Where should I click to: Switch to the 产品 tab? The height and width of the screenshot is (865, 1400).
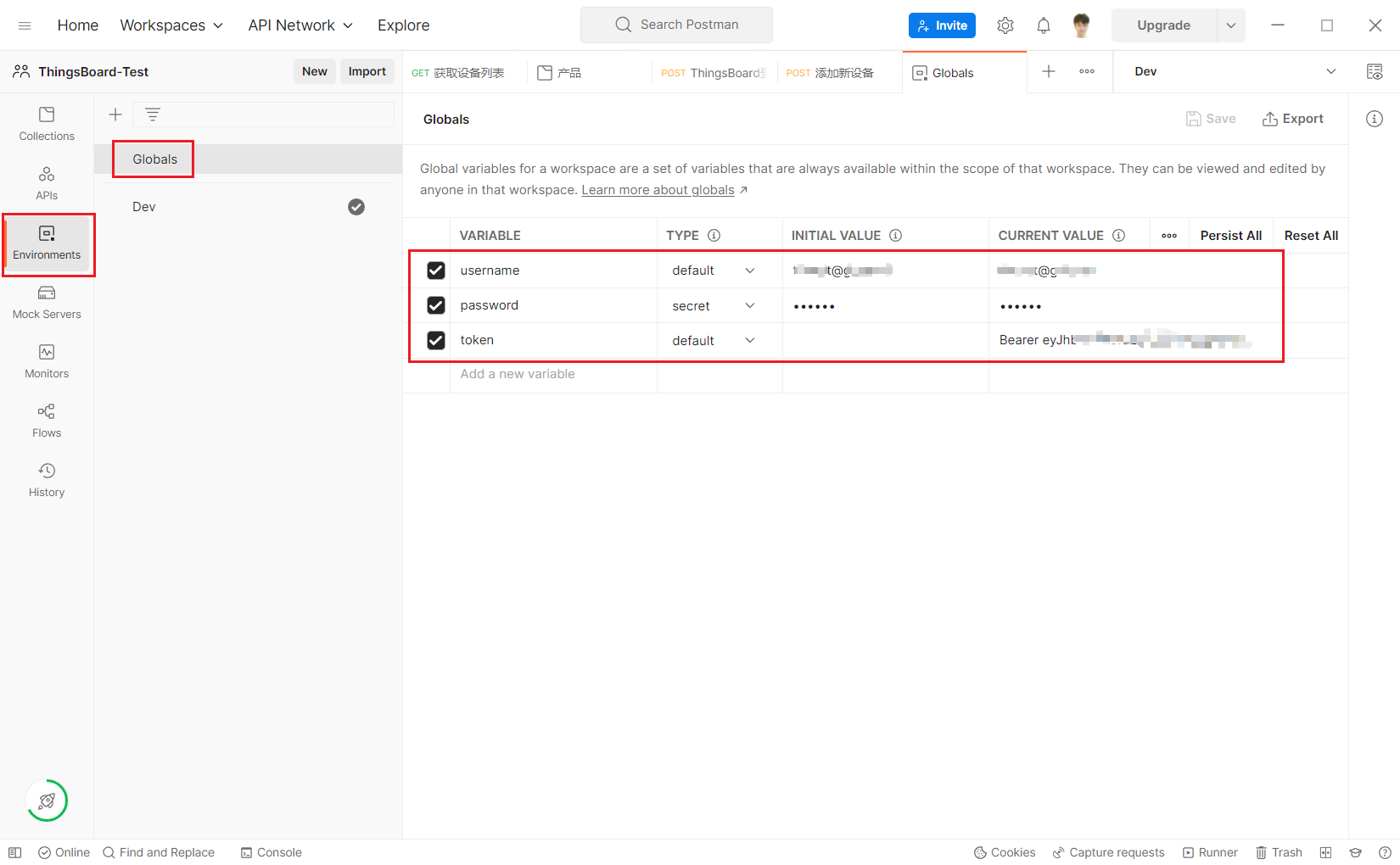560,72
